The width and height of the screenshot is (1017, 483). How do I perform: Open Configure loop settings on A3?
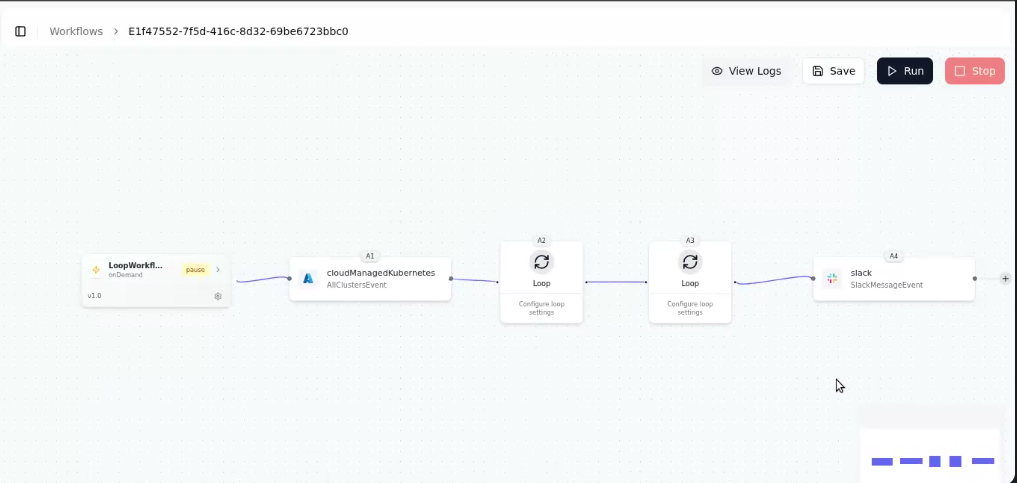coord(690,308)
